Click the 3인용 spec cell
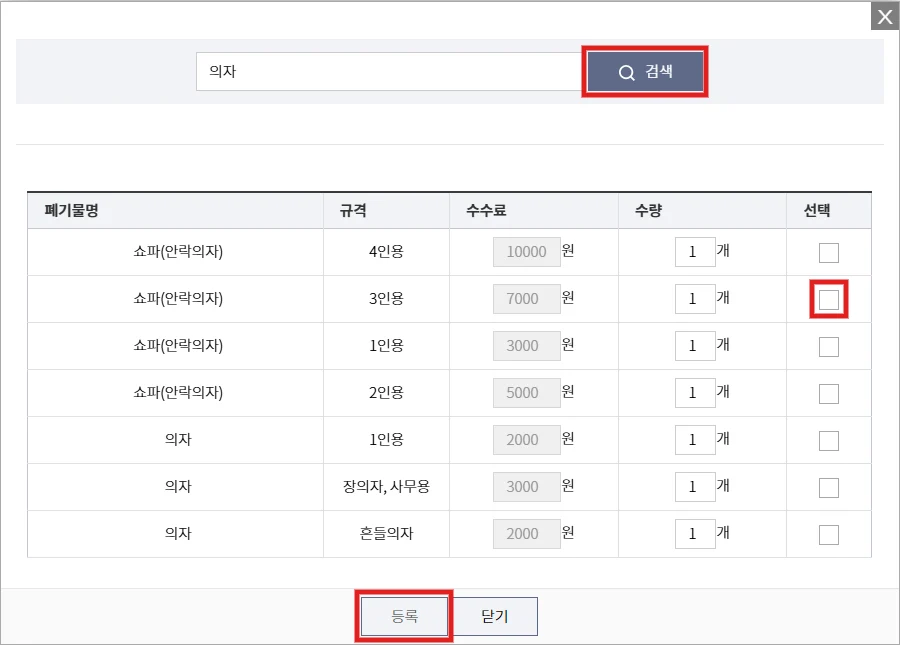Image resolution: width=900 pixels, height=645 pixels. (386, 299)
